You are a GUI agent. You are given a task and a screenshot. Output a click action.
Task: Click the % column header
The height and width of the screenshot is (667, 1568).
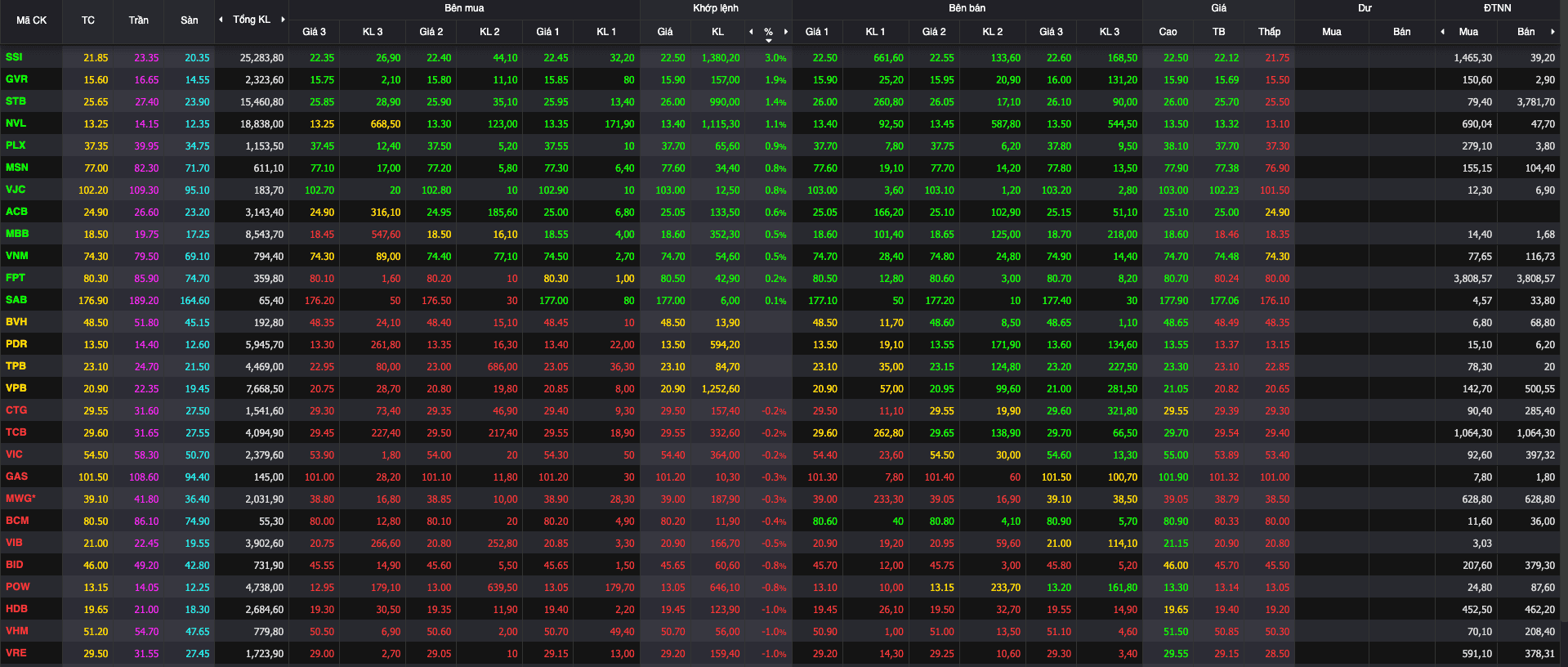click(x=768, y=32)
